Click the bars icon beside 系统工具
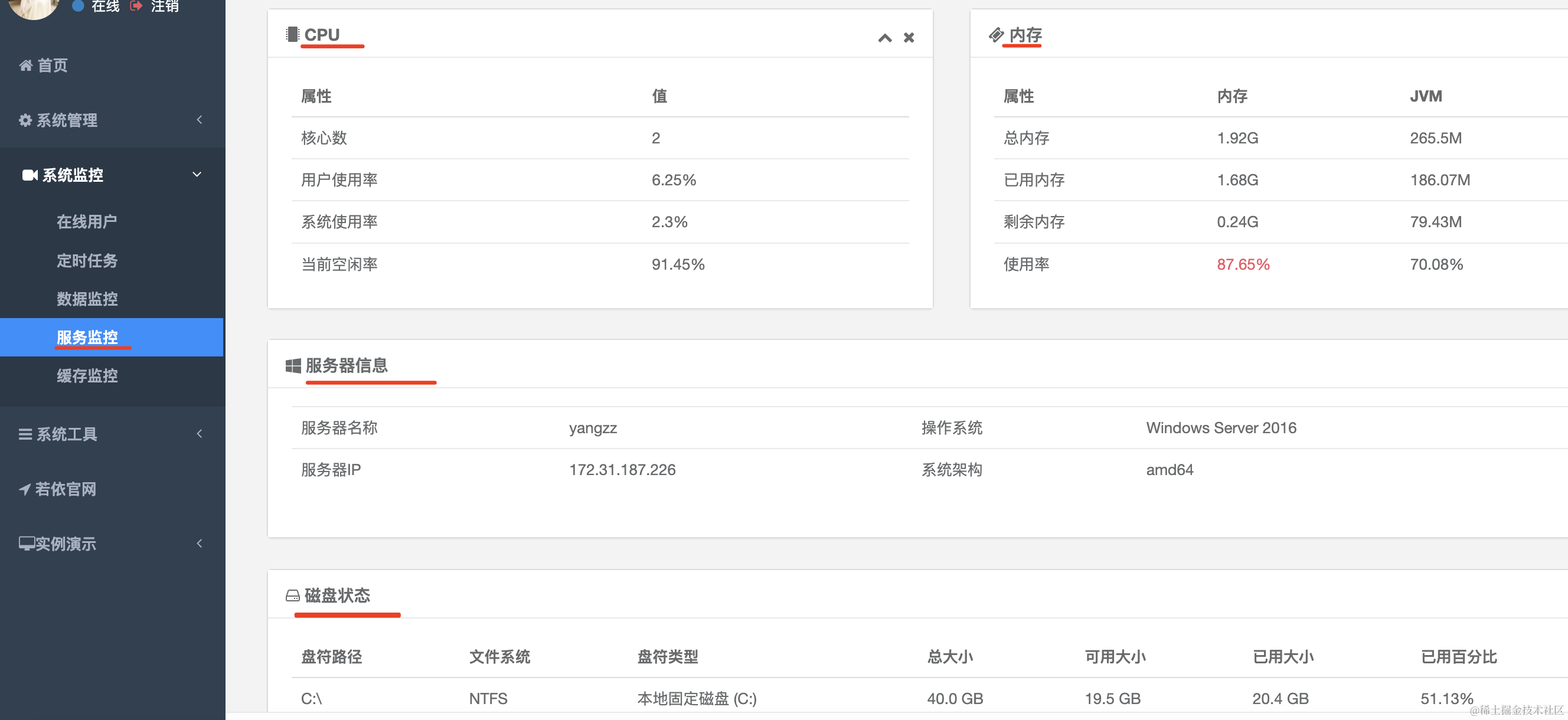The height and width of the screenshot is (720, 1568). pyautogui.click(x=25, y=434)
